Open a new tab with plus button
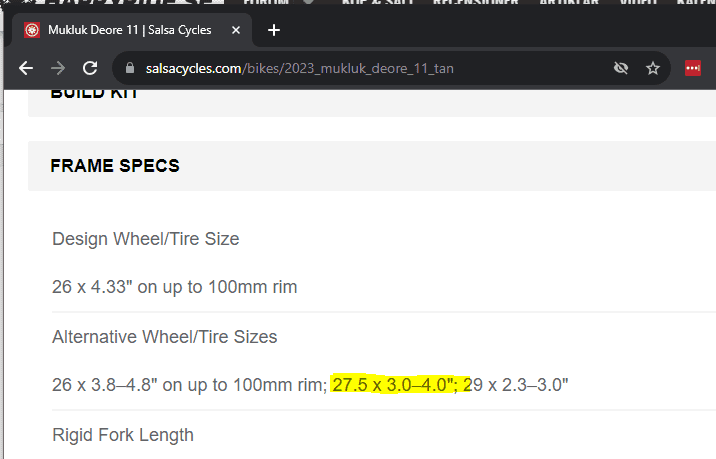 coord(274,30)
